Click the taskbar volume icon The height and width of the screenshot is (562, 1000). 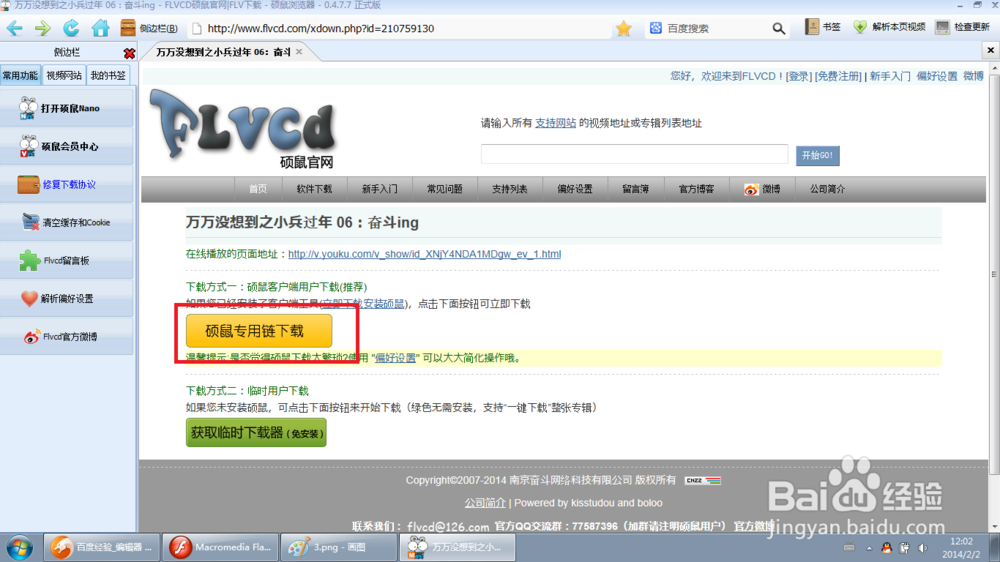pyautogui.click(x=922, y=548)
